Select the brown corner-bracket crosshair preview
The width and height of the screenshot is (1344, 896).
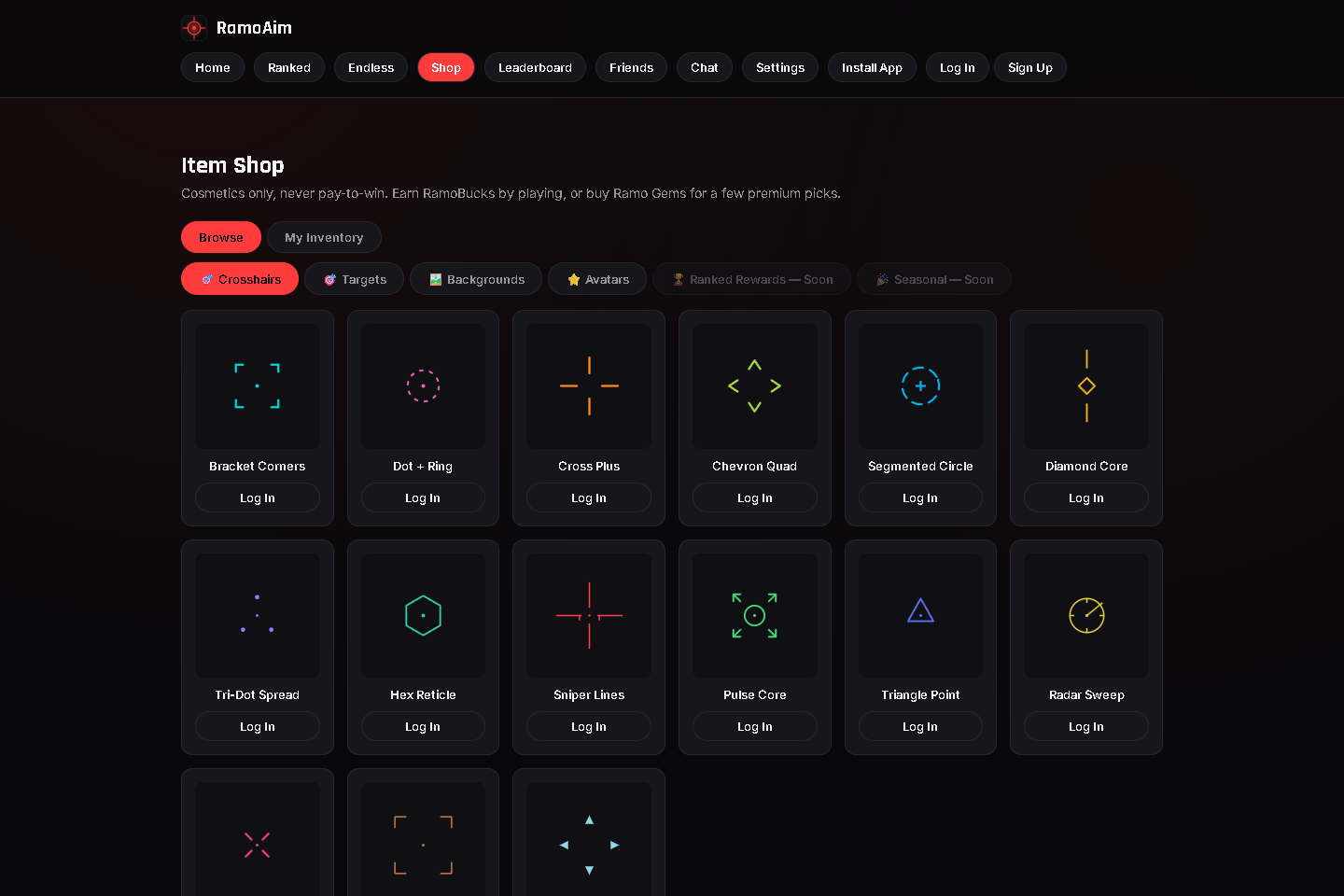tap(423, 839)
